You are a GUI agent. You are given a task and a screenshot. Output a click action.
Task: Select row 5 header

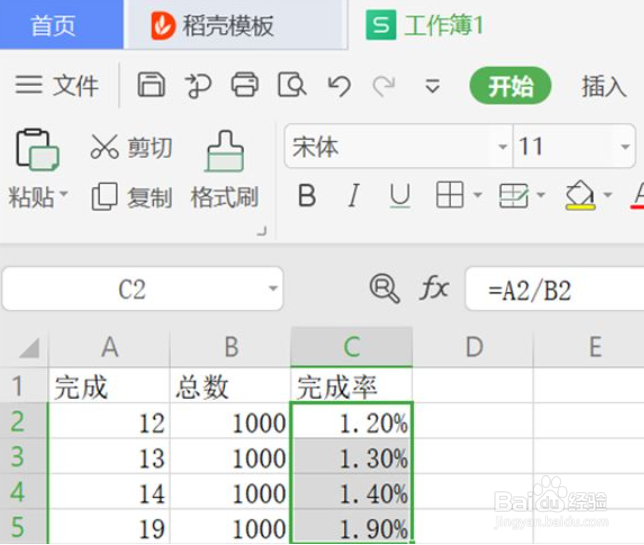coord(24,527)
